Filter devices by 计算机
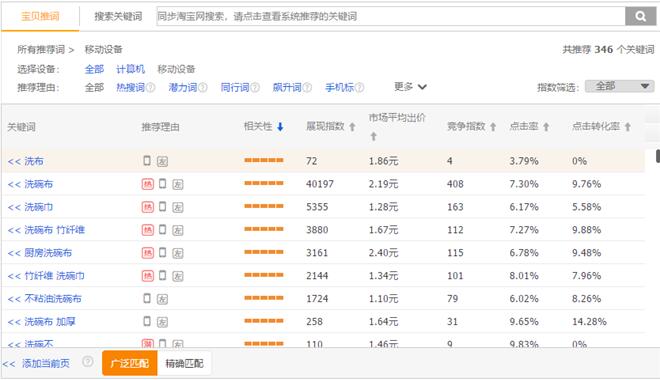 (x=130, y=69)
